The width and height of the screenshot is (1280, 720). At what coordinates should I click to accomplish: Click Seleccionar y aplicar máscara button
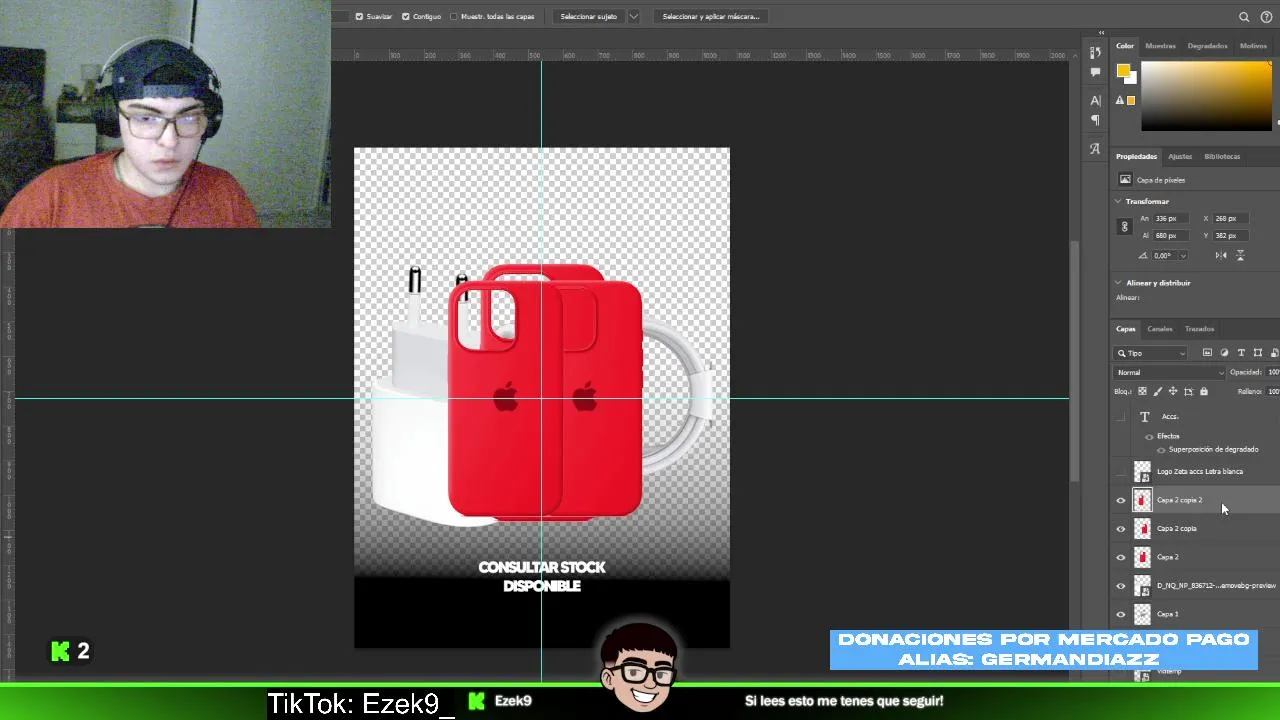711,16
